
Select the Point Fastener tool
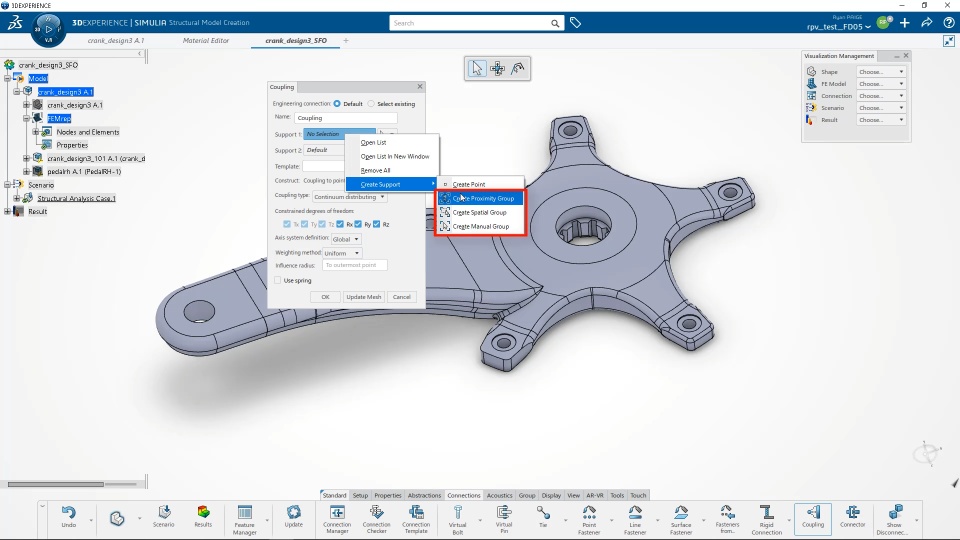(589, 520)
